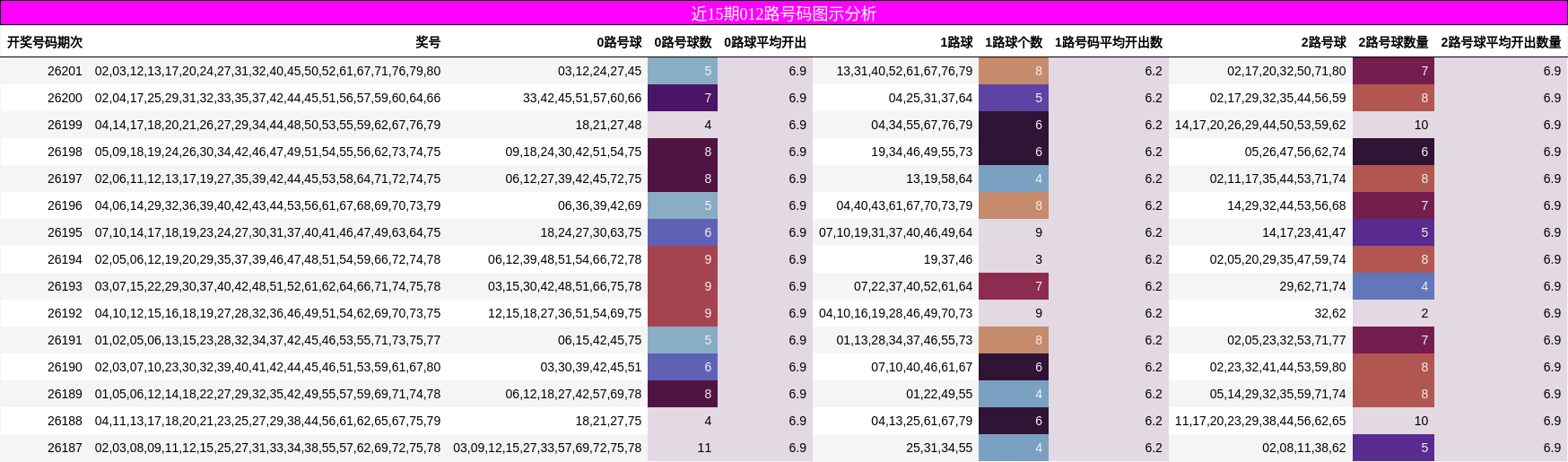The width and height of the screenshot is (1568, 462).
Task: Click the 开奖号码期次 column header
Action: [x=45, y=42]
